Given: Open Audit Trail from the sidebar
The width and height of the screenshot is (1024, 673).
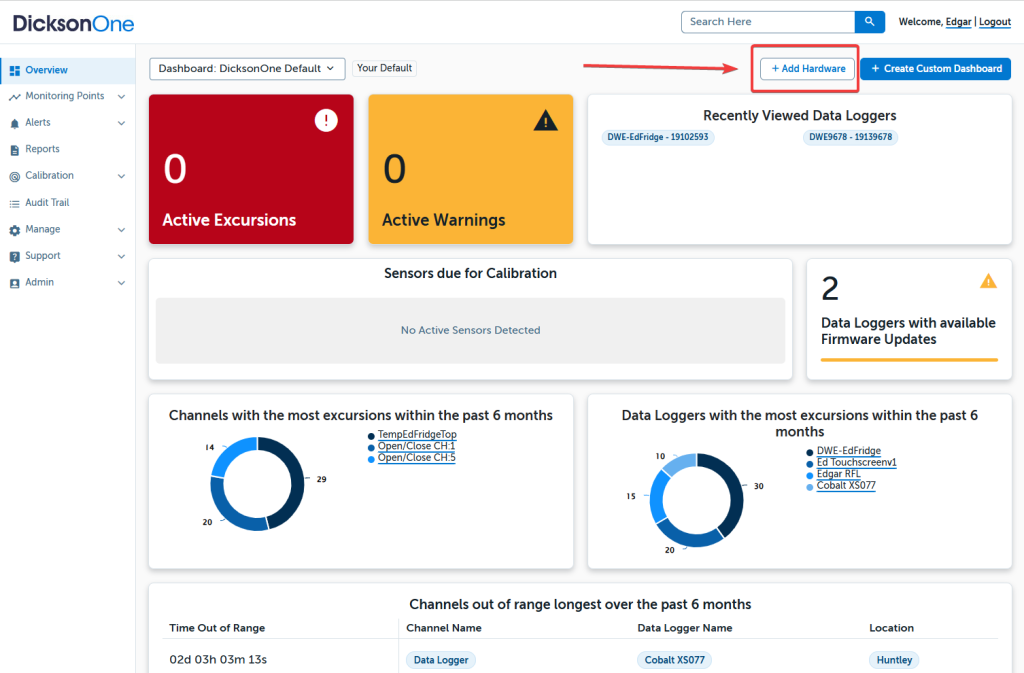Looking at the screenshot, I should (x=47, y=203).
